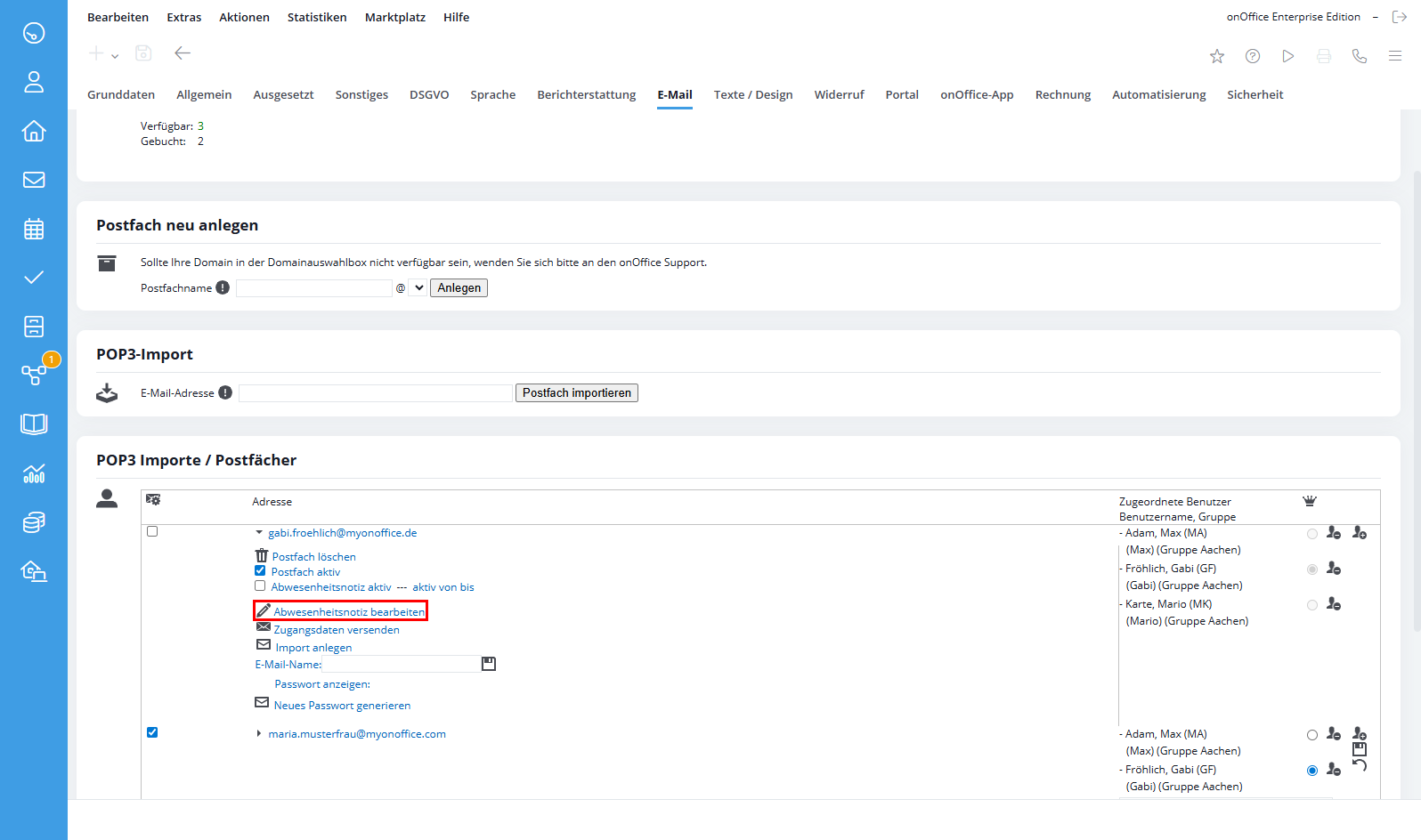Click the back arrow in toolbar
The width and height of the screenshot is (1421, 840).
click(x=183, y=53)
